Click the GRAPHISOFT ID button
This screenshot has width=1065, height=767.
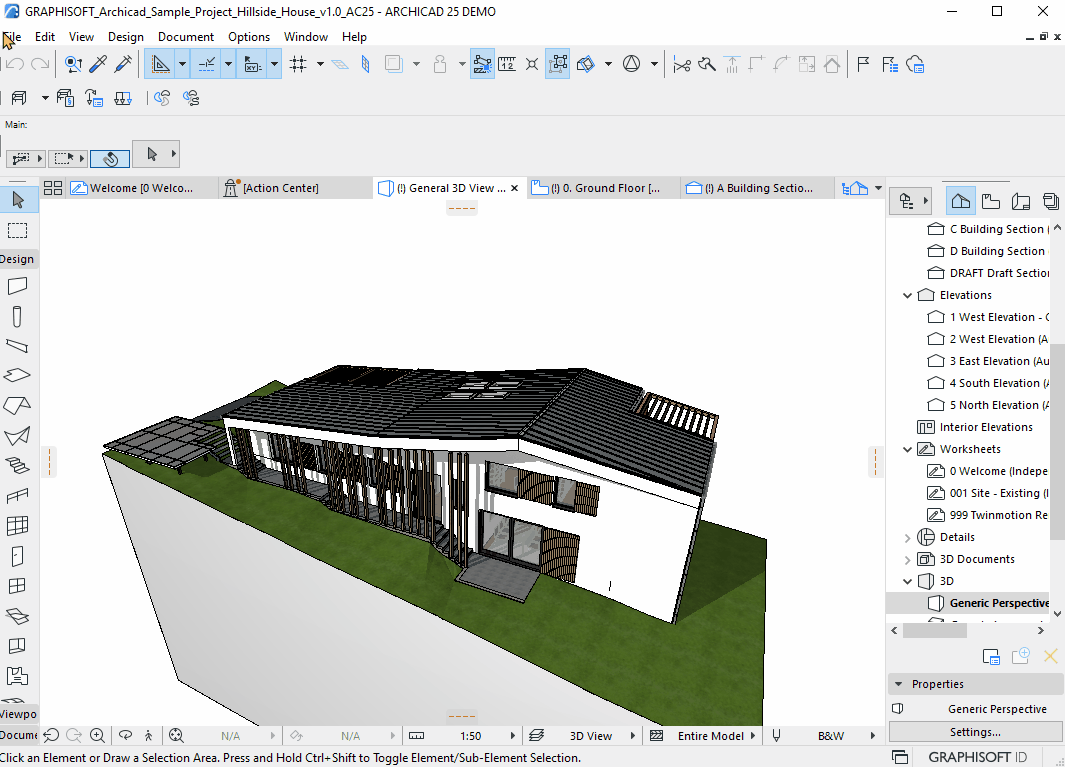click(x=976, y=756)
